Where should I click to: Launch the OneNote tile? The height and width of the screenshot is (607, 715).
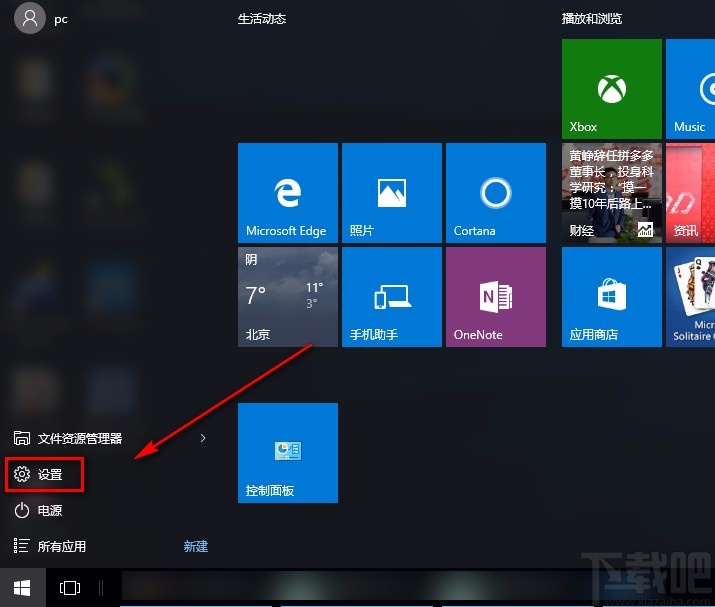tap(496, 297)
